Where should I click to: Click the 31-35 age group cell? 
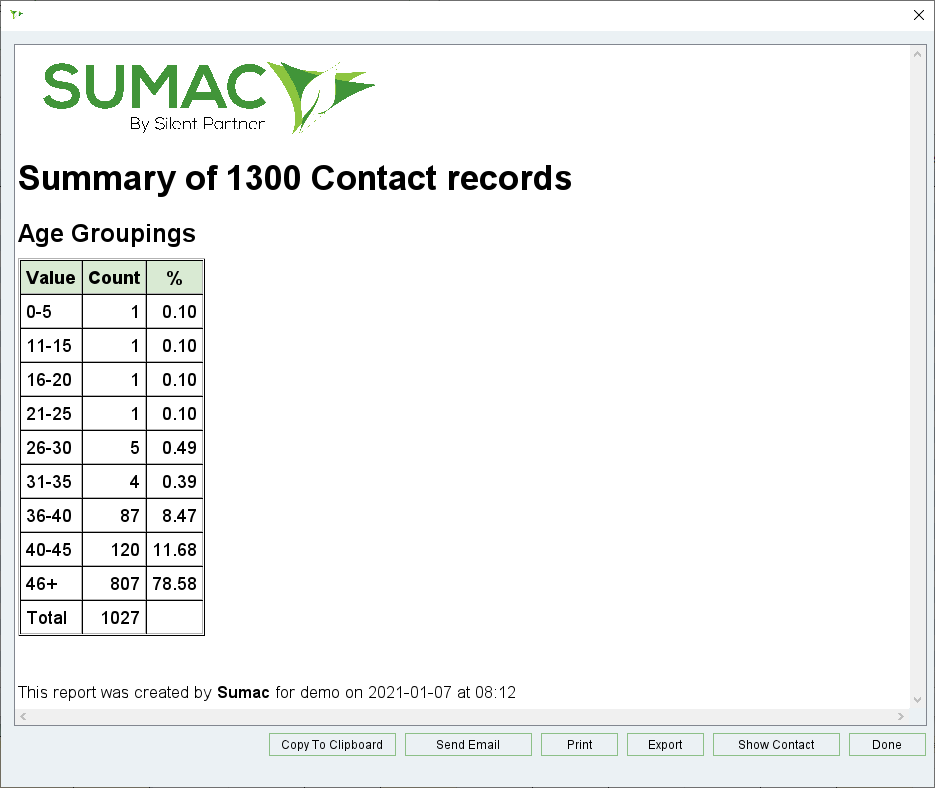click(51, 482)
